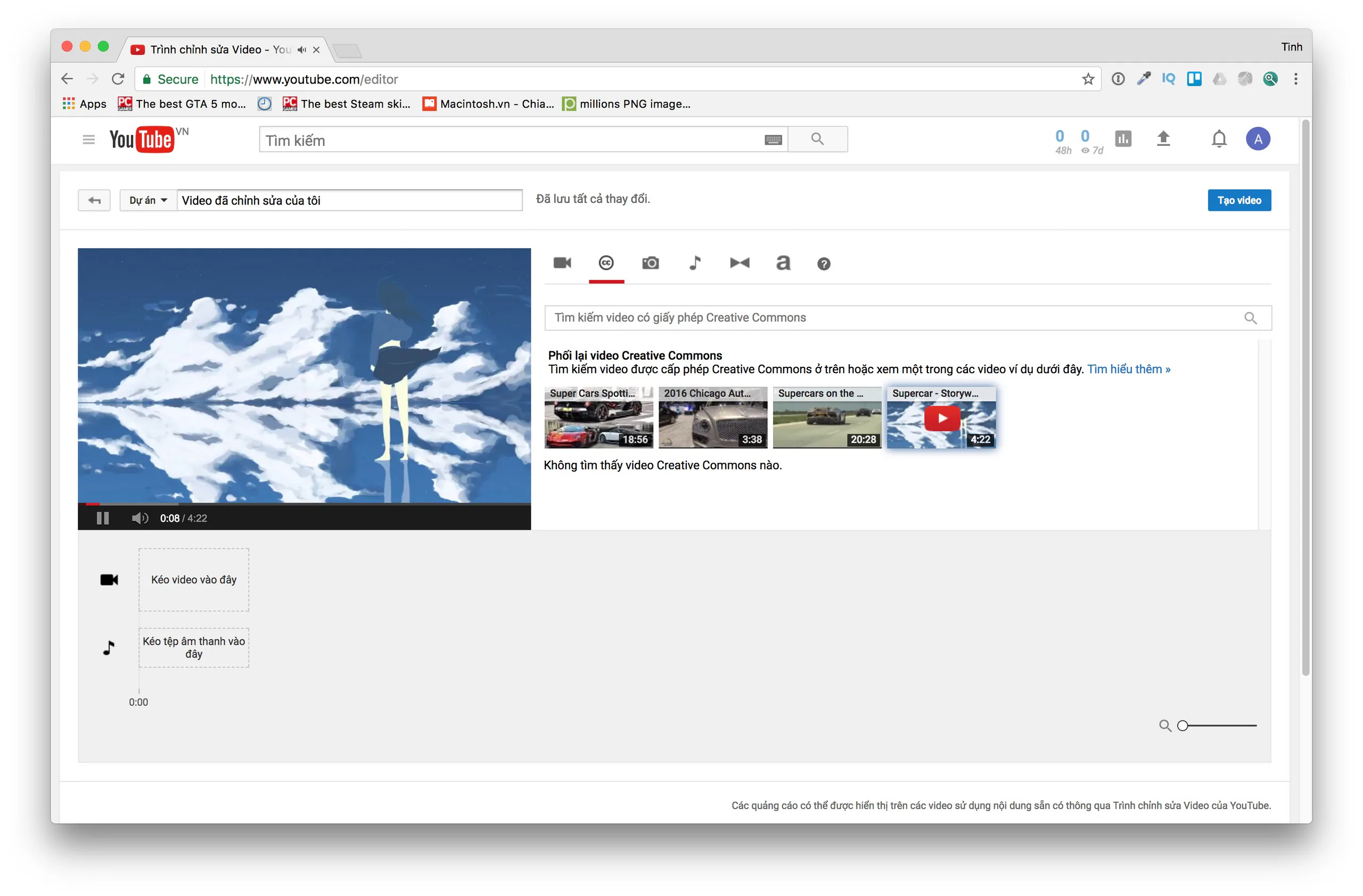Click the help question mark icon
The height and width of the screenshot is (896, 1363).
[824, 264]
